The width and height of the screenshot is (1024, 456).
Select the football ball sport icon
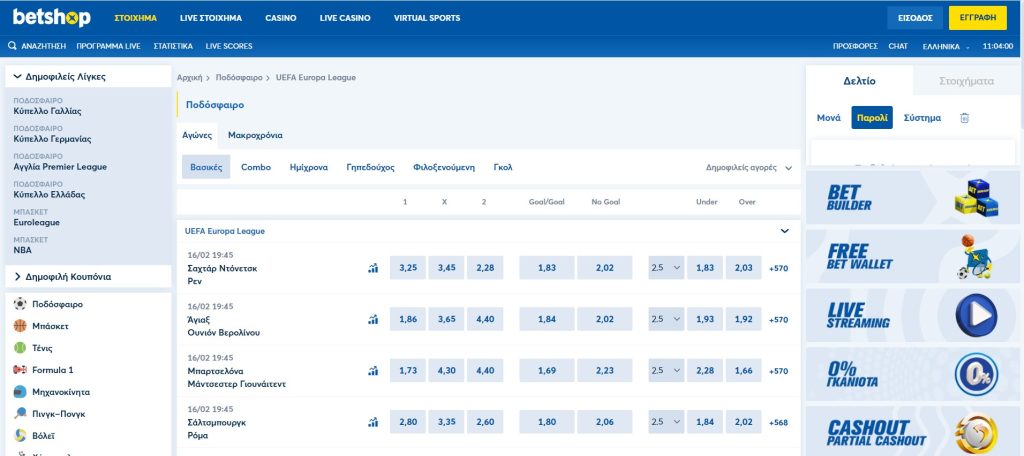pos(20,304)
